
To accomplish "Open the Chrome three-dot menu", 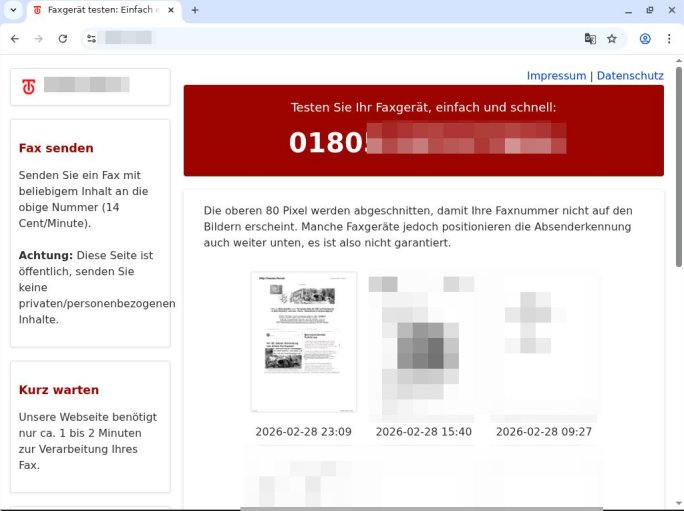I will 669,38.
